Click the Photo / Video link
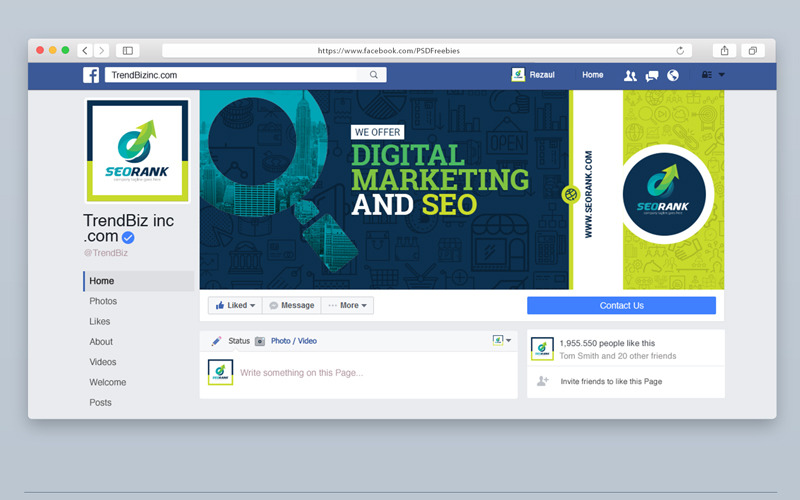This screenshot has width=800, height=500. [x=293, y=341]
